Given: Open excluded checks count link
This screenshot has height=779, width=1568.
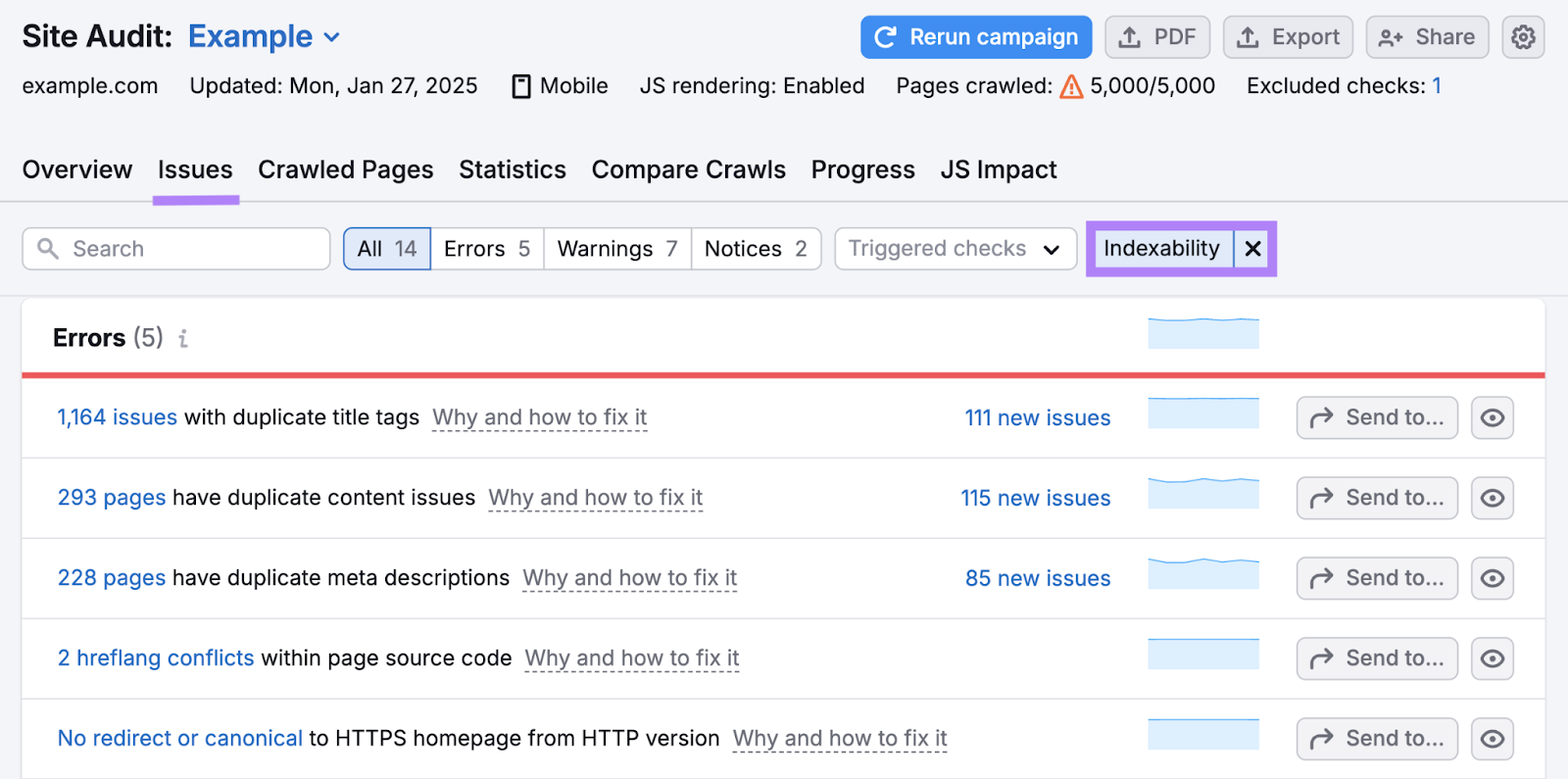Looking at the screenshot, I should tap(1437, 86).
